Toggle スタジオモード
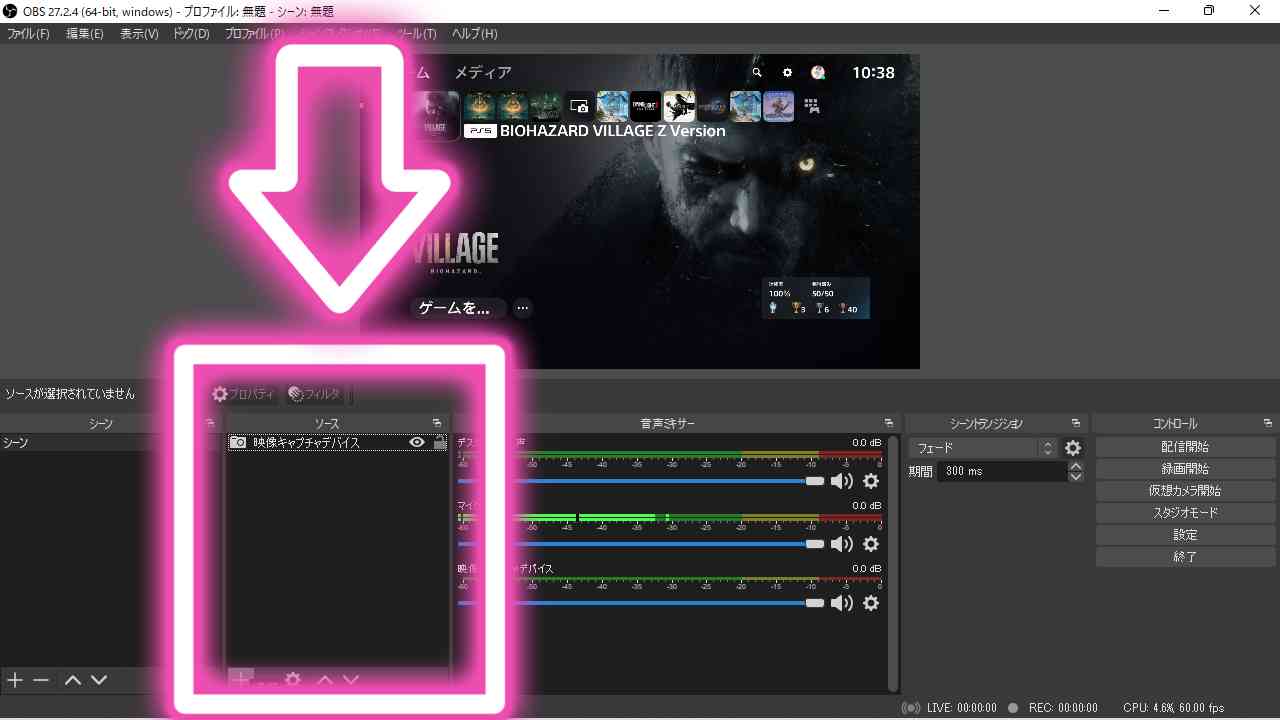Screen dimensions: 1280x720 (1185, 513)
